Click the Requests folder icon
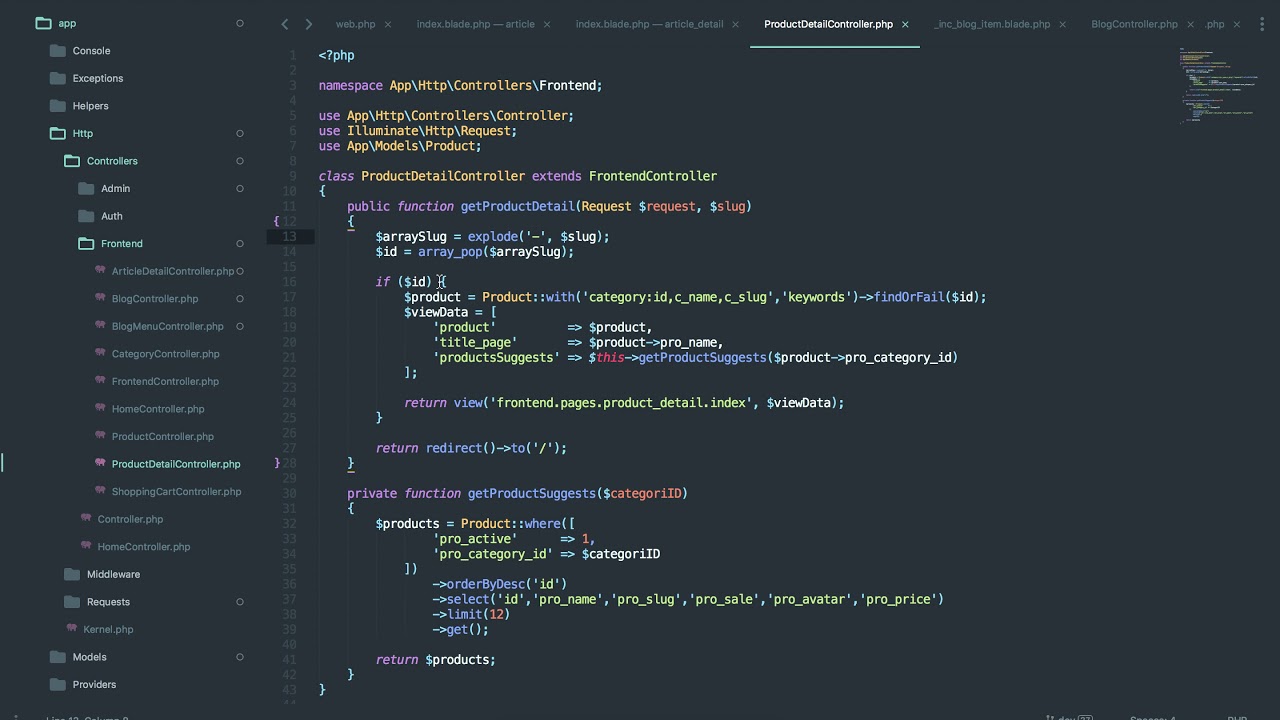 [x=71, y=602]
